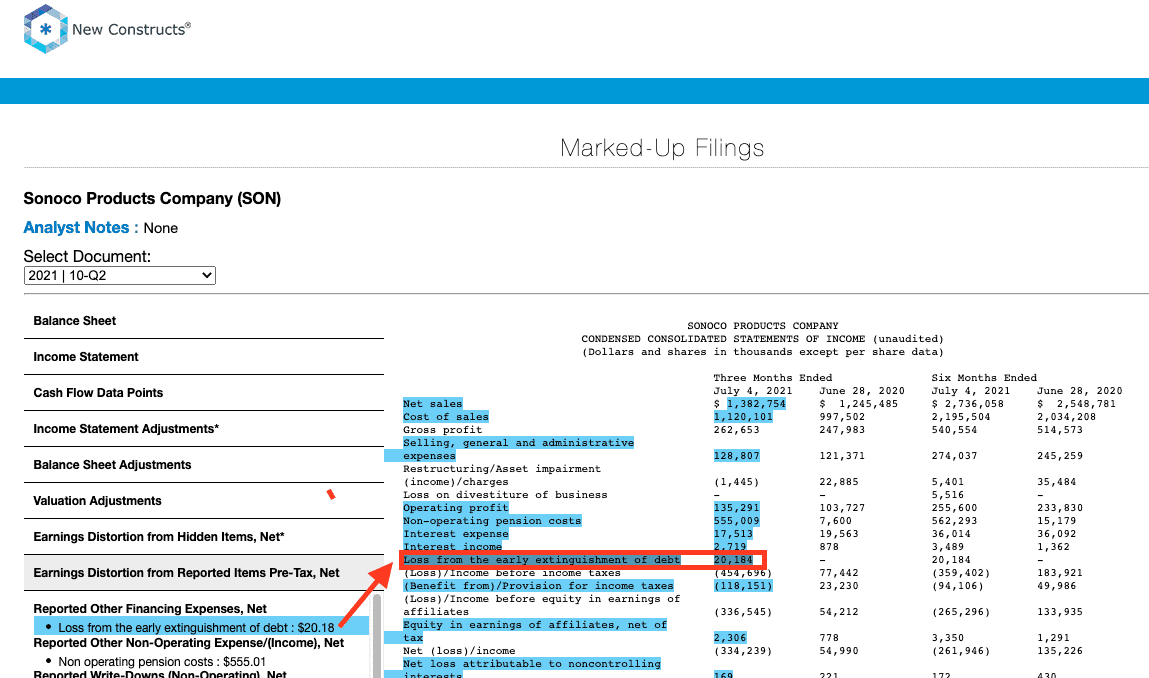Click Loss on divestiture of business label
Screen dimensions: 1149x678
coord(505,495)
